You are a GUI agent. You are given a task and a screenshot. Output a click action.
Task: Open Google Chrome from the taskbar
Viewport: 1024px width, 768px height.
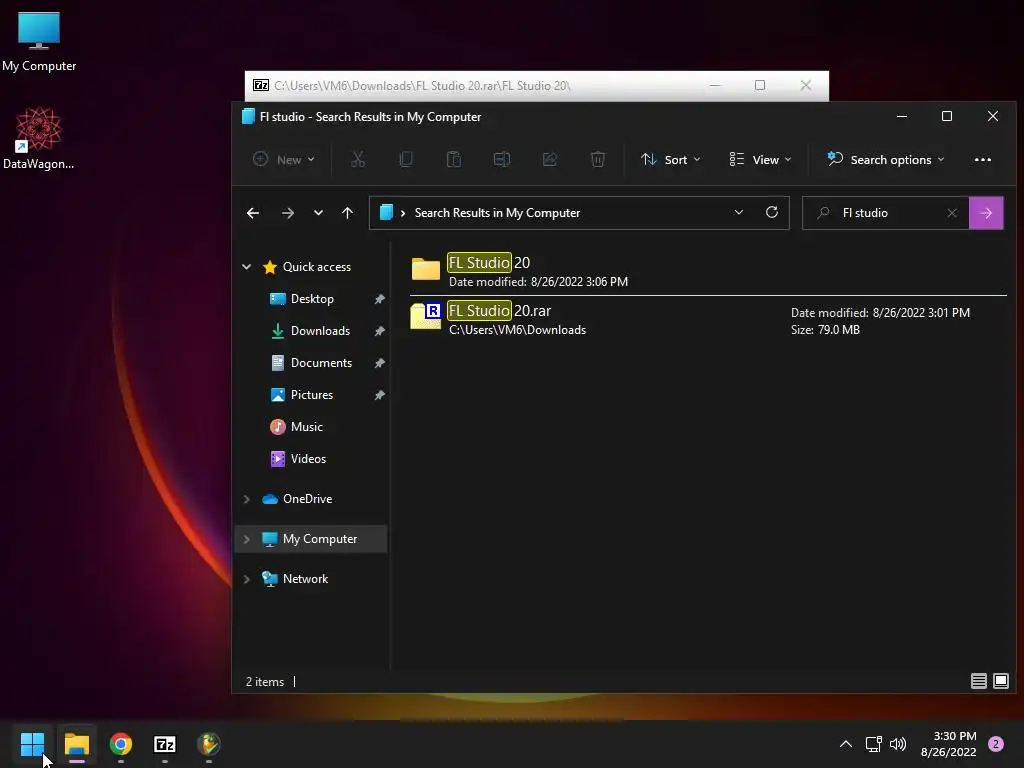(121, 744)
